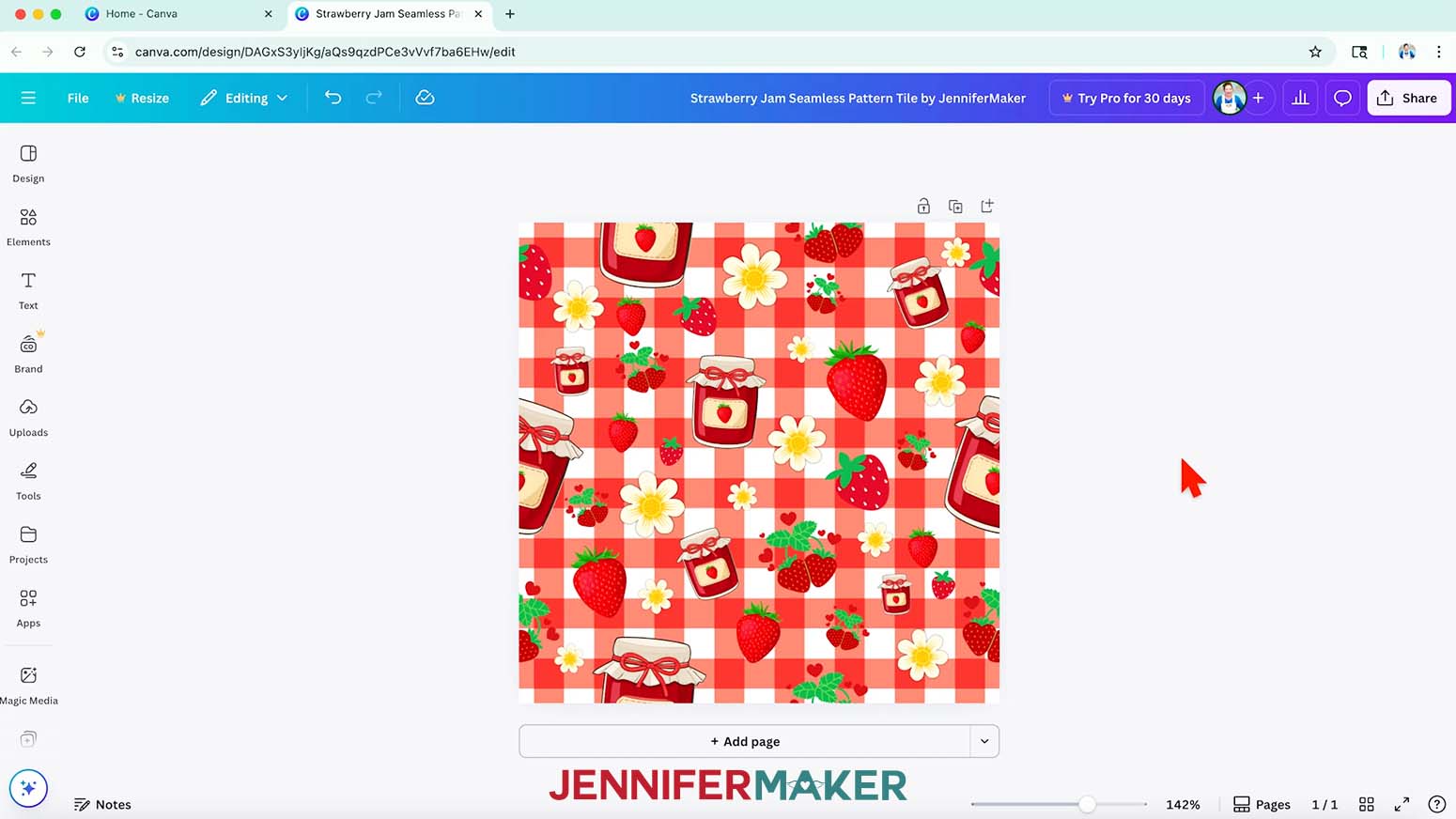
Task: Click the Canva AI assistant sparkle button
Action: [28, 788]
